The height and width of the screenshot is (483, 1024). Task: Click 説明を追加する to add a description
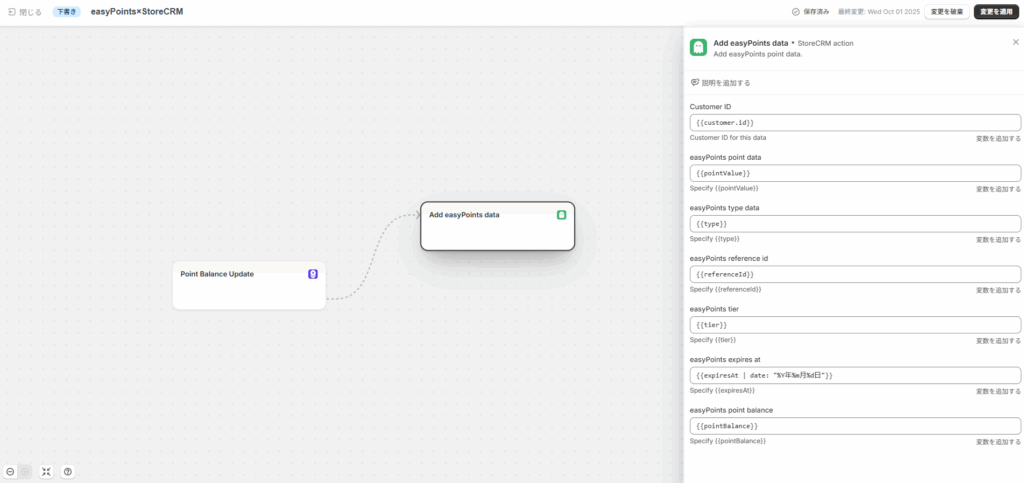[720, 83]
